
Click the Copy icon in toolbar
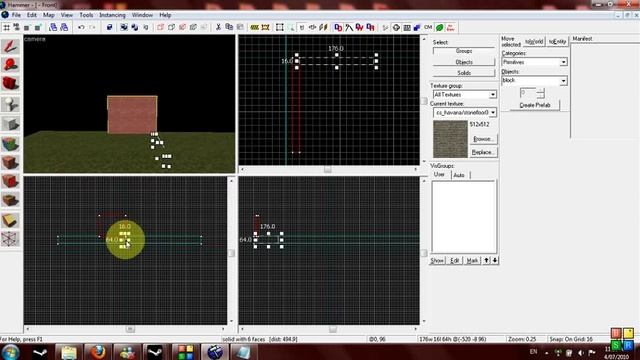(229, 27)
